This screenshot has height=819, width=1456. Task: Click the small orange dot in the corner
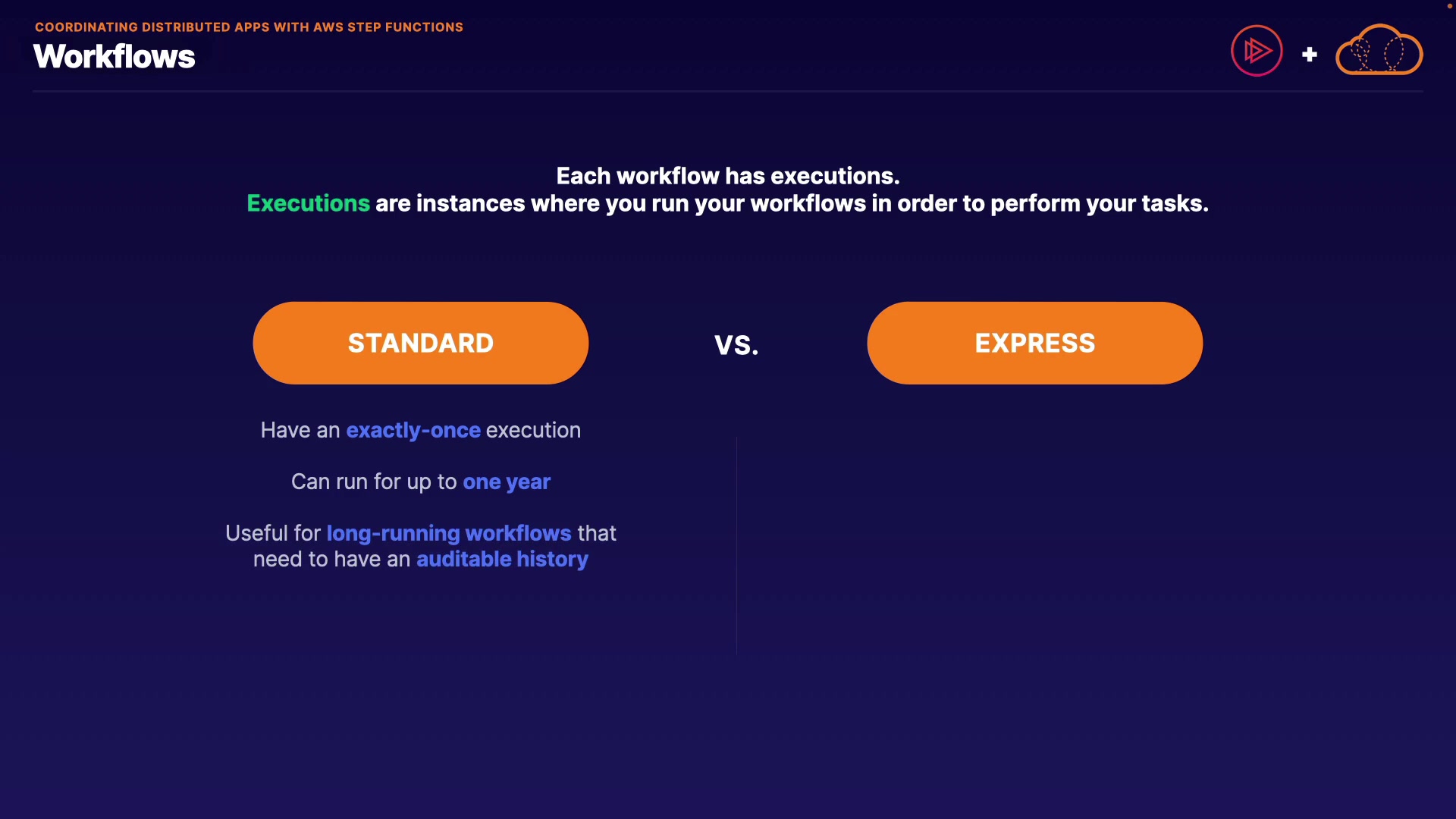click(x=1449, y=6)
